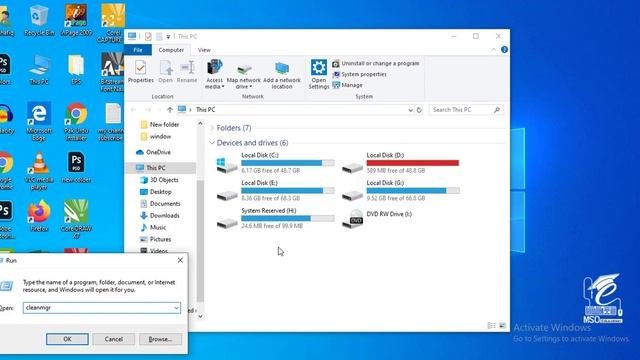Click Access media in the ribbon

[x=214, y=74]
